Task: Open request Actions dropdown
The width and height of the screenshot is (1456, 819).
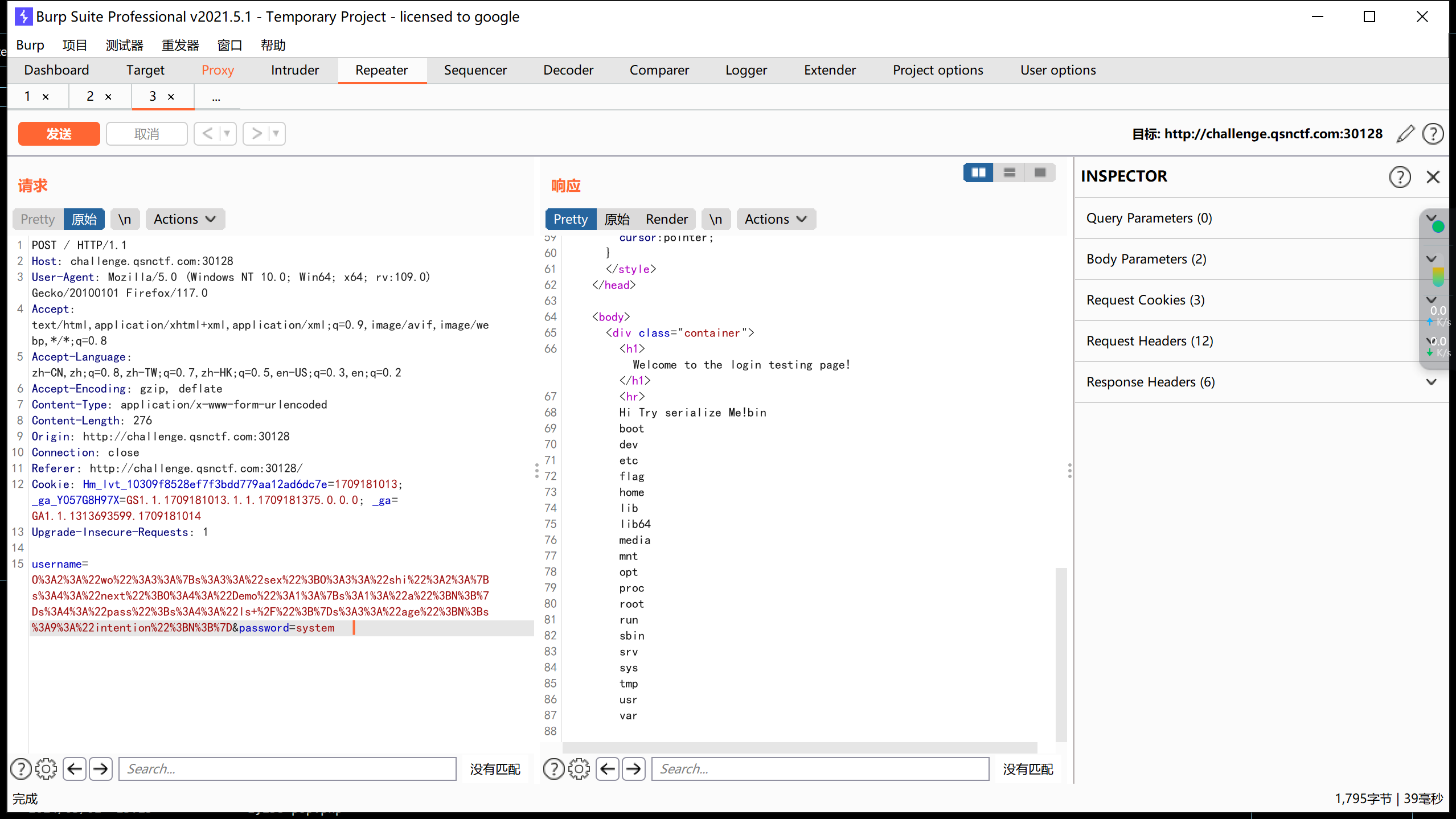Action: click(x=185, y=219)
